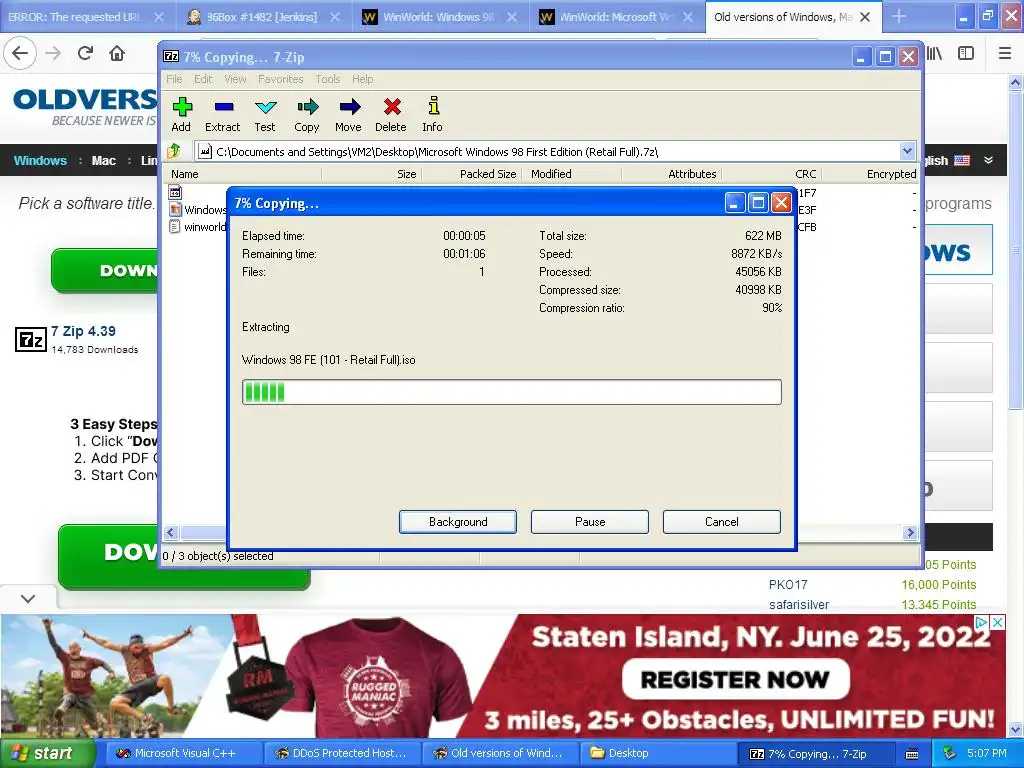Screen dimensions: 1024x768
Task: Click the Mac link in site navigation
Action: click(103, 160)
